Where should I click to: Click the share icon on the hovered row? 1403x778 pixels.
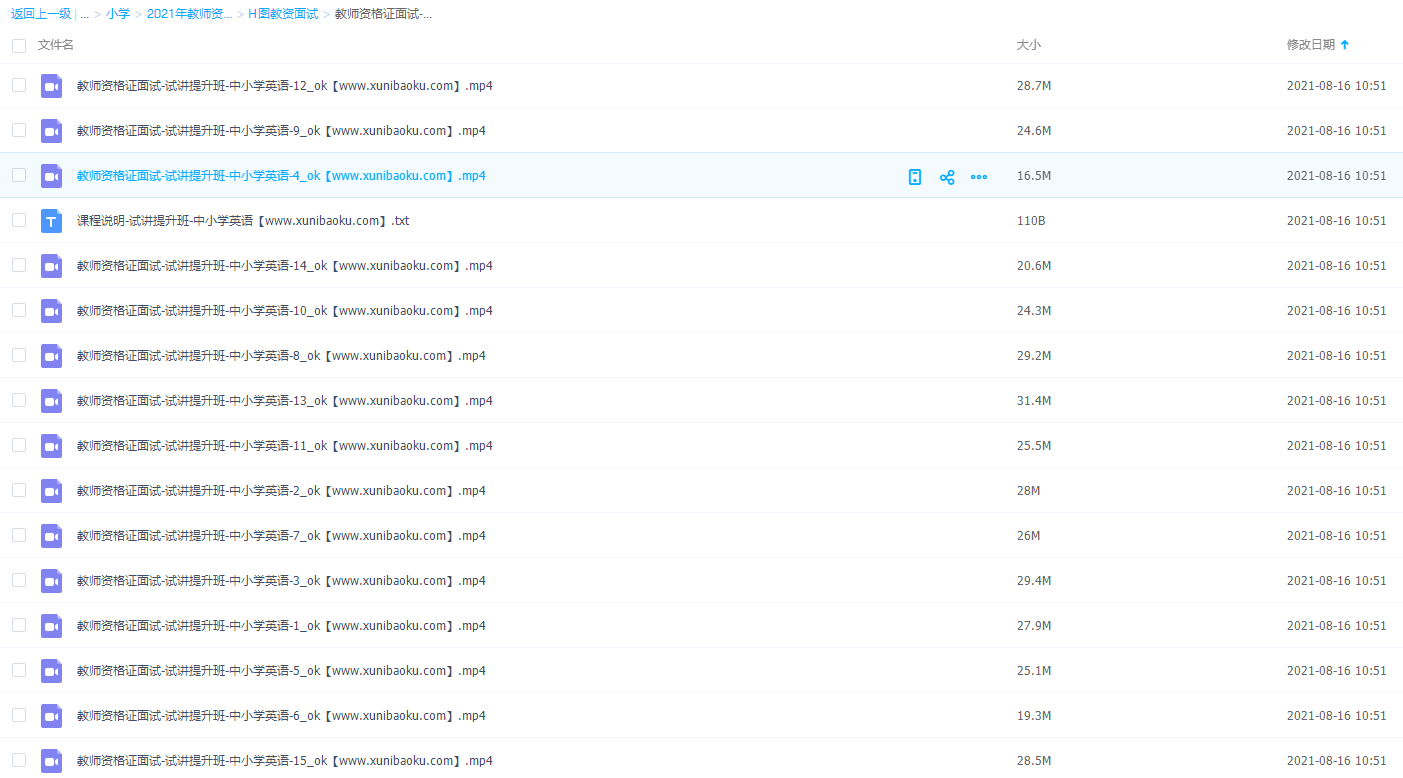click(x=947, y=177)
